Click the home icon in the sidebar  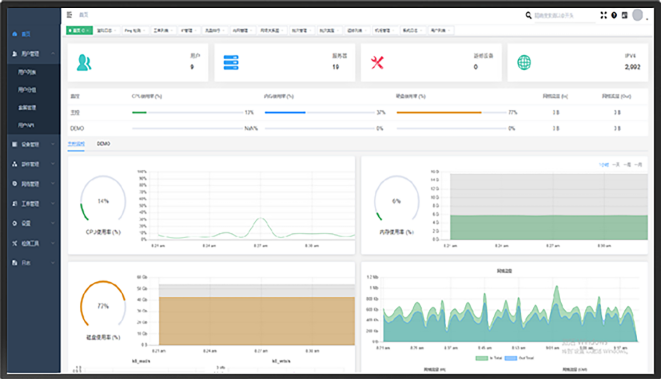15,34
